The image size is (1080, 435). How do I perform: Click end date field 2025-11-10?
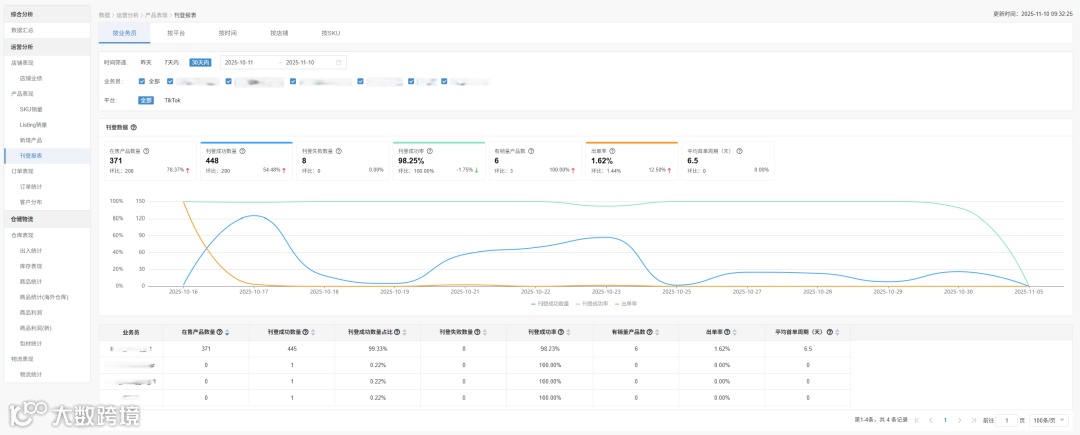click(300, 63)
